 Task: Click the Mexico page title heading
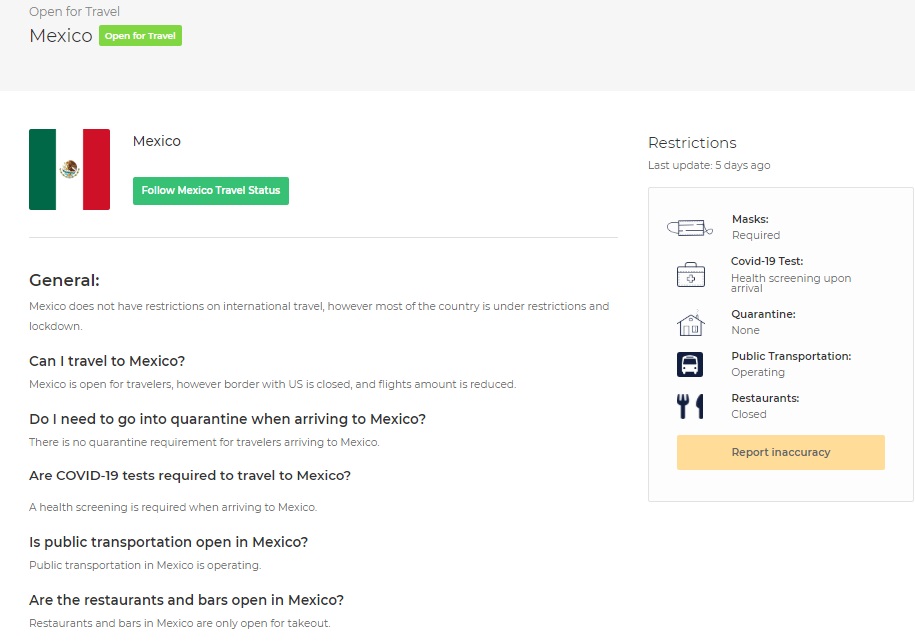(61, 36)
